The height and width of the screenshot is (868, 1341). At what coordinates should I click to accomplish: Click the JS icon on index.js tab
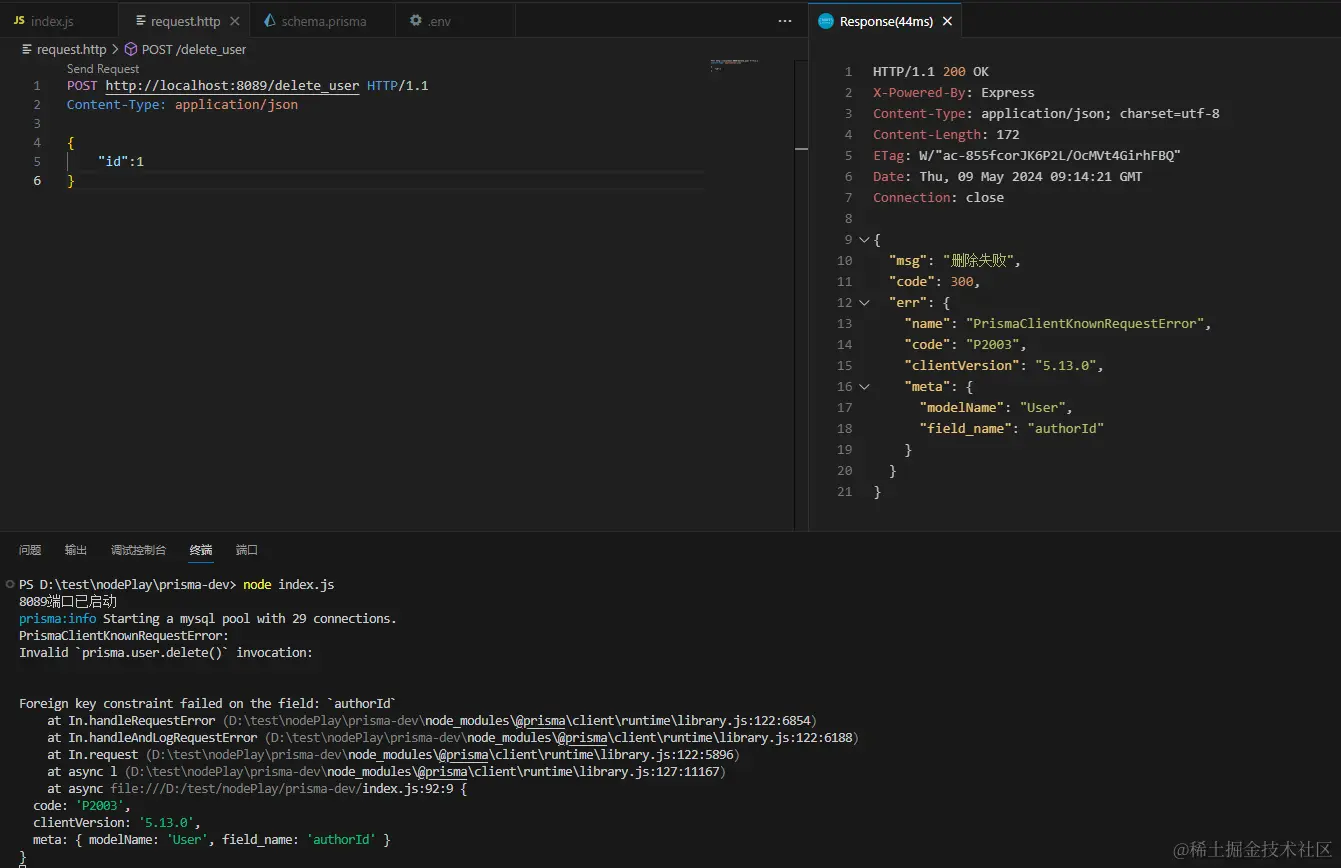point(19,21)
